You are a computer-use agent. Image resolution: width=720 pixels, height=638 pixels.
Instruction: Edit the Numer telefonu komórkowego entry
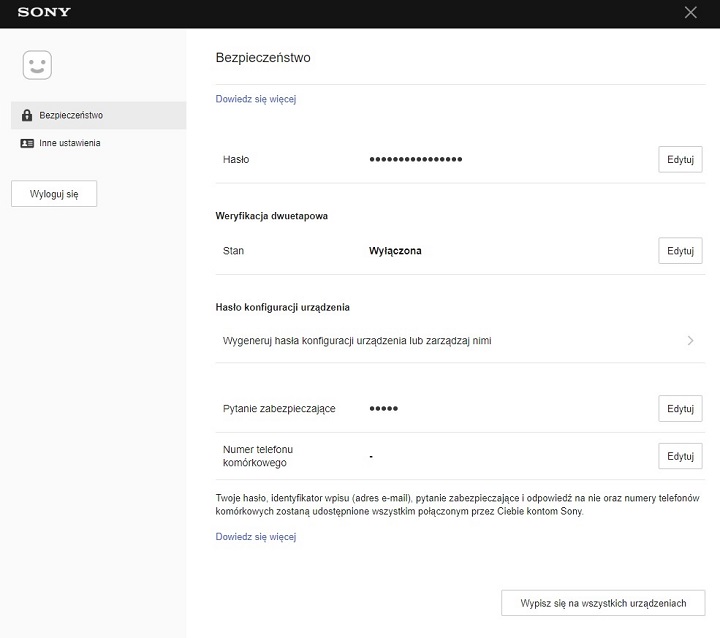(680, 456)
